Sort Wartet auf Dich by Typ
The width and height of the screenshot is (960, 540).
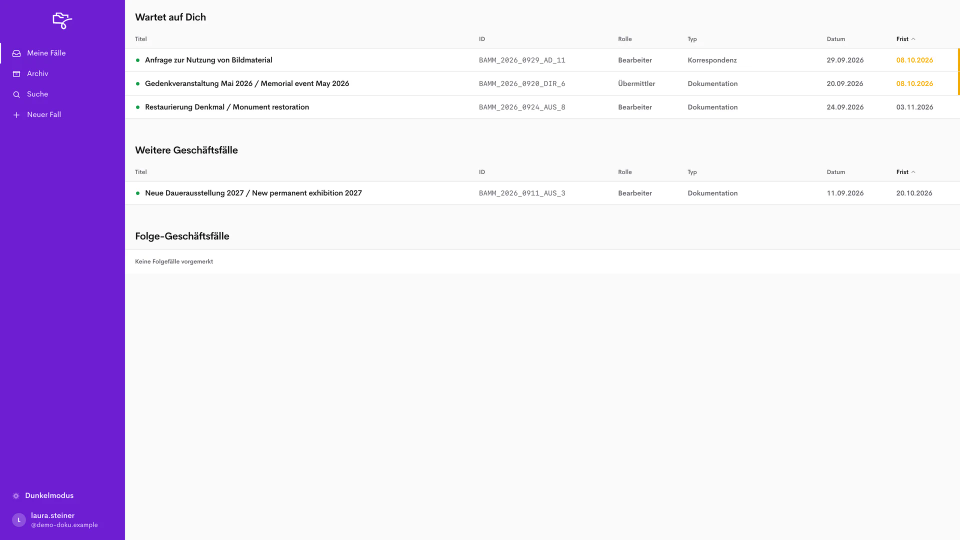pos(692,39)
